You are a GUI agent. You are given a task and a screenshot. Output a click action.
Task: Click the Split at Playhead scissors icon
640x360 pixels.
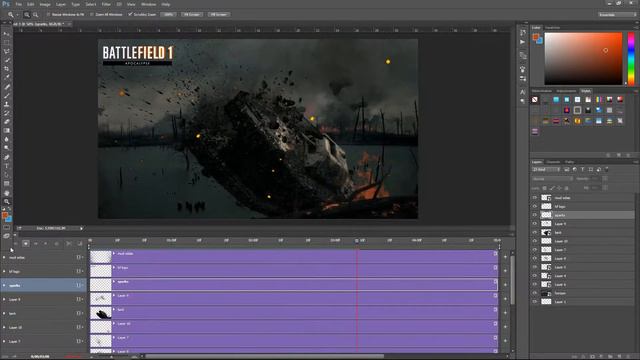[x=69, y=244]
